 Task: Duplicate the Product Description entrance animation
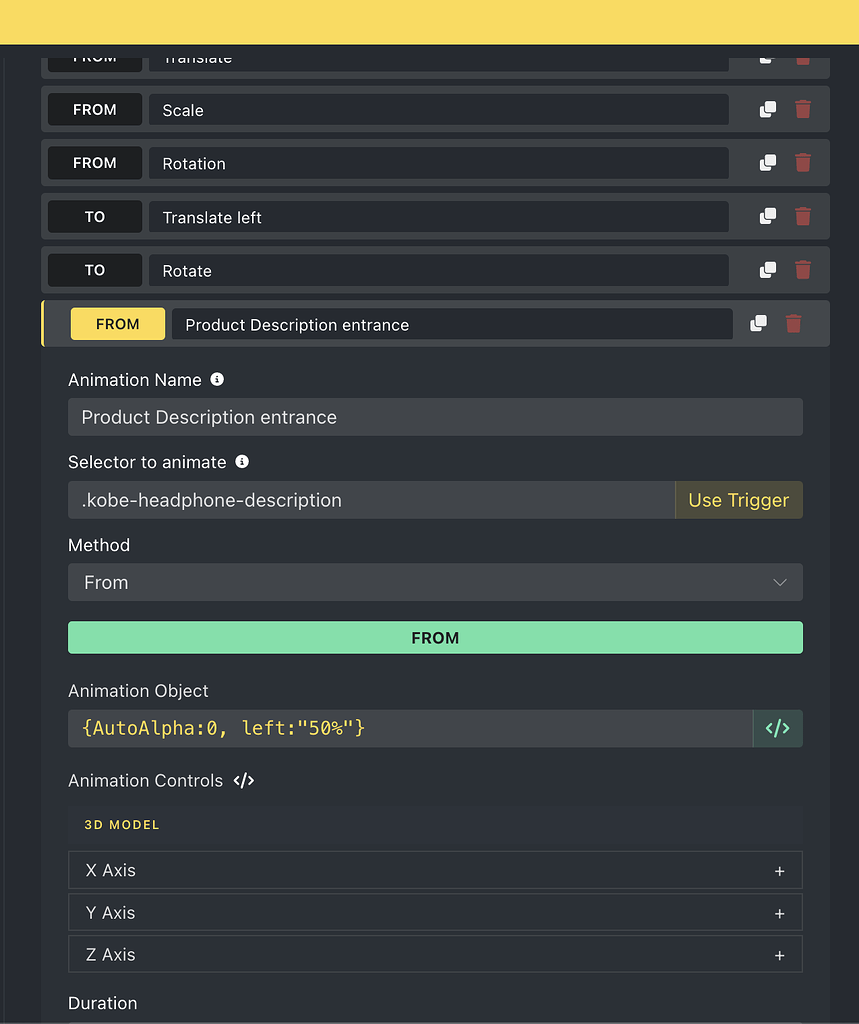point(758,323)
